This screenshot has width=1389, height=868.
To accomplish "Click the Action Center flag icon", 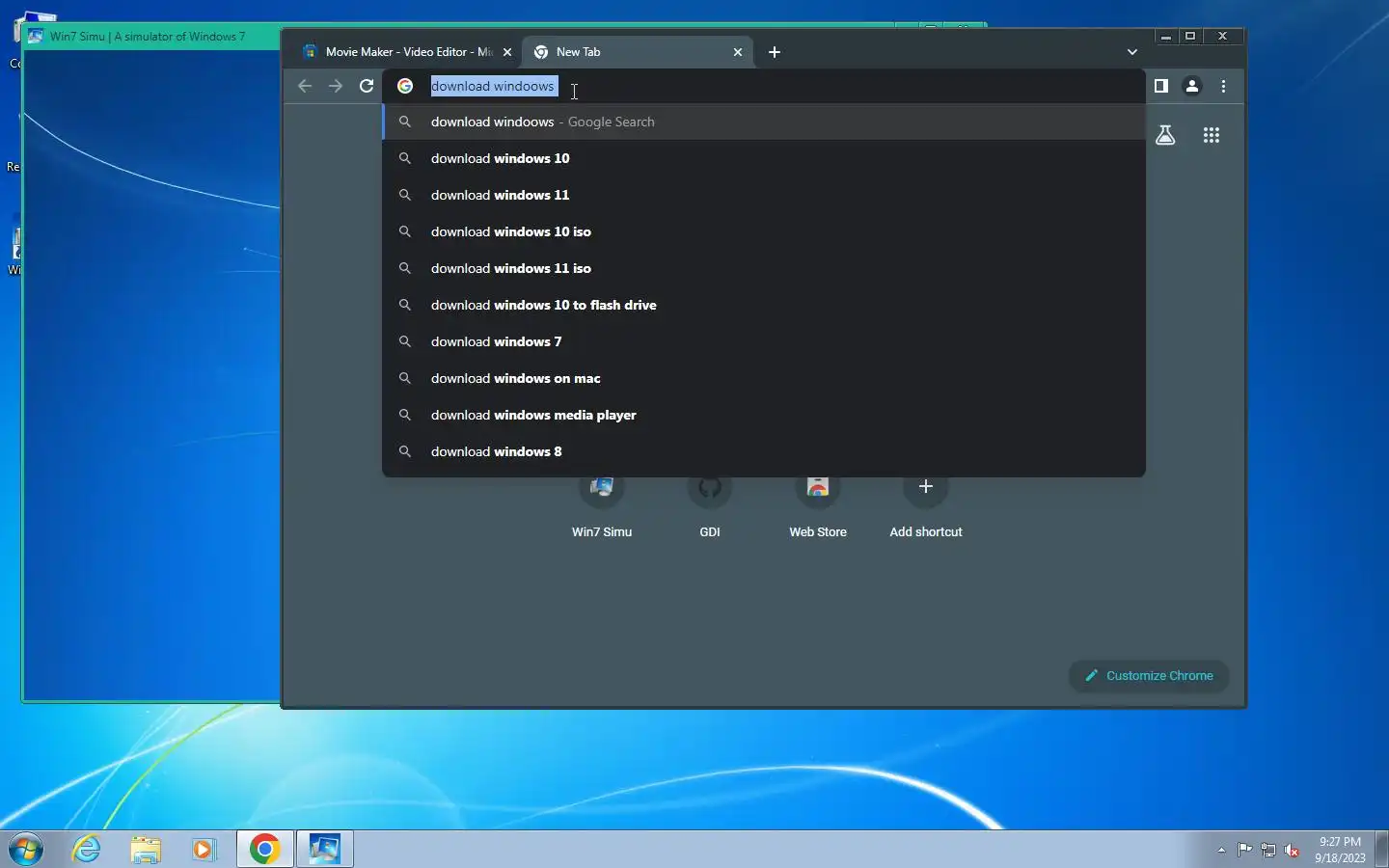I will 1245,851.
